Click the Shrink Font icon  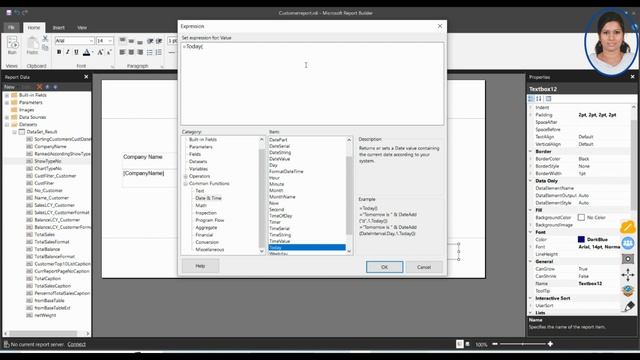point(109,52)
